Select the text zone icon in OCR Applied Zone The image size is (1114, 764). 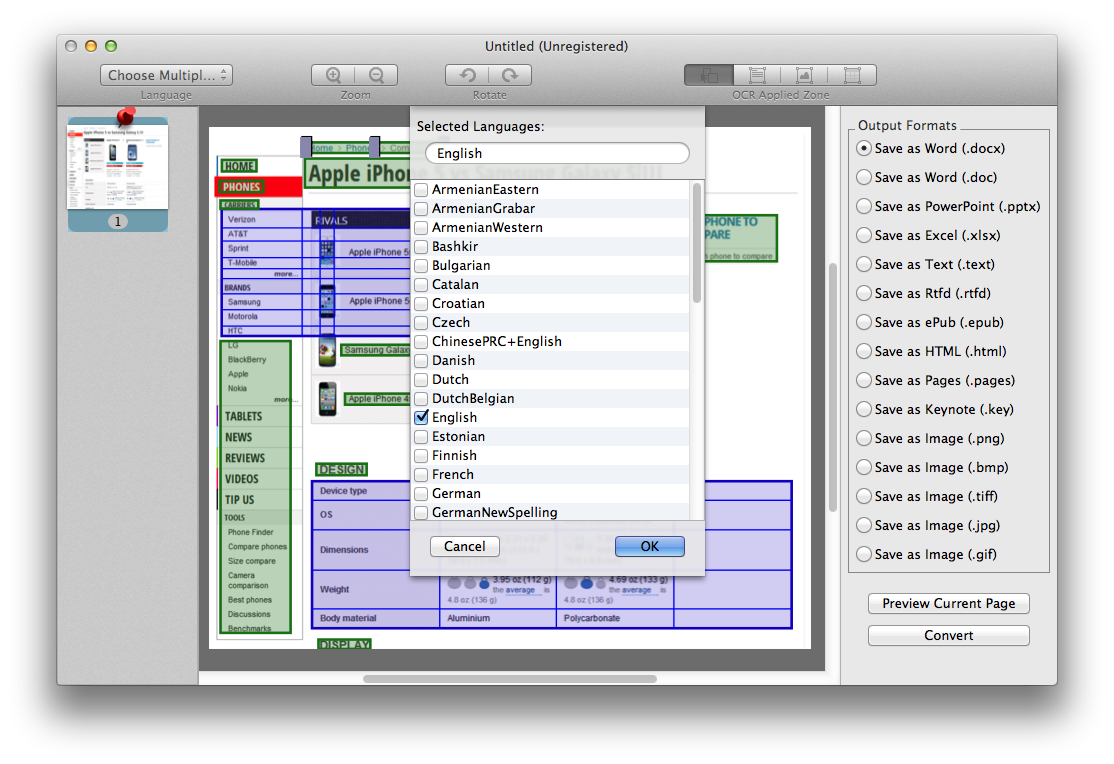(757, 75)
